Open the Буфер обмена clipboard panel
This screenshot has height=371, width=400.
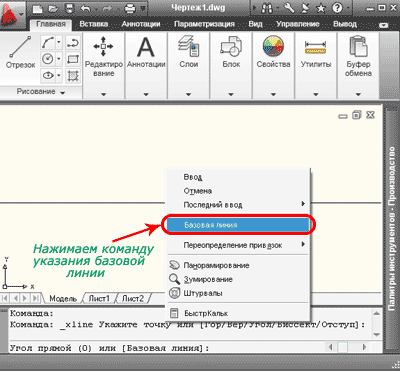click(358, 55)
